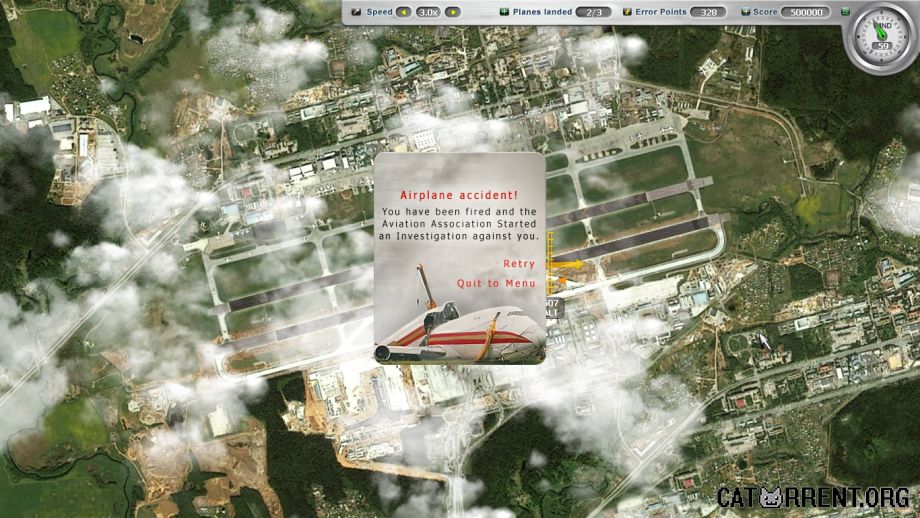Decrease game speed with left arrow
Screen dimensions: 920x518
[x=404, y=12]
